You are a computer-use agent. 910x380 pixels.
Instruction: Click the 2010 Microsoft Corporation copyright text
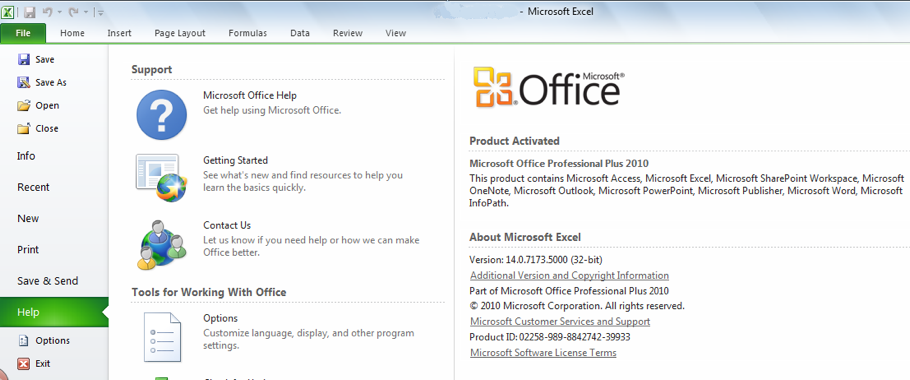pyautogui.click(x=577, y=306)
